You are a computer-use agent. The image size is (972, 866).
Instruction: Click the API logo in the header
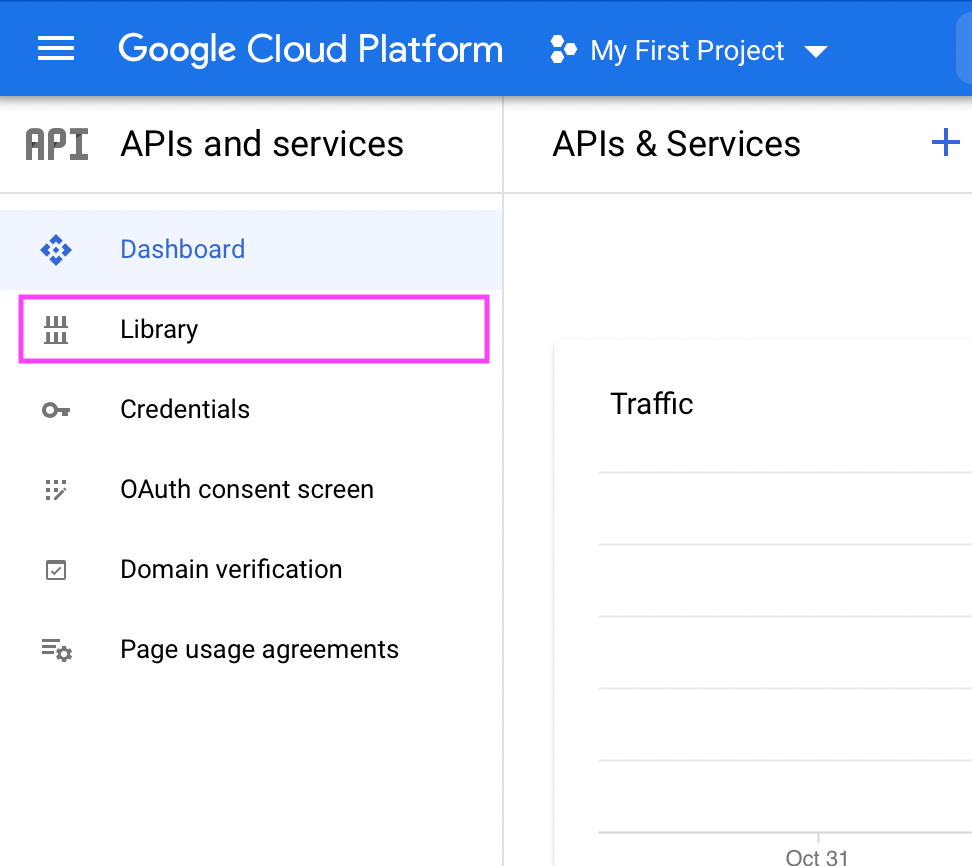[56, 143]
